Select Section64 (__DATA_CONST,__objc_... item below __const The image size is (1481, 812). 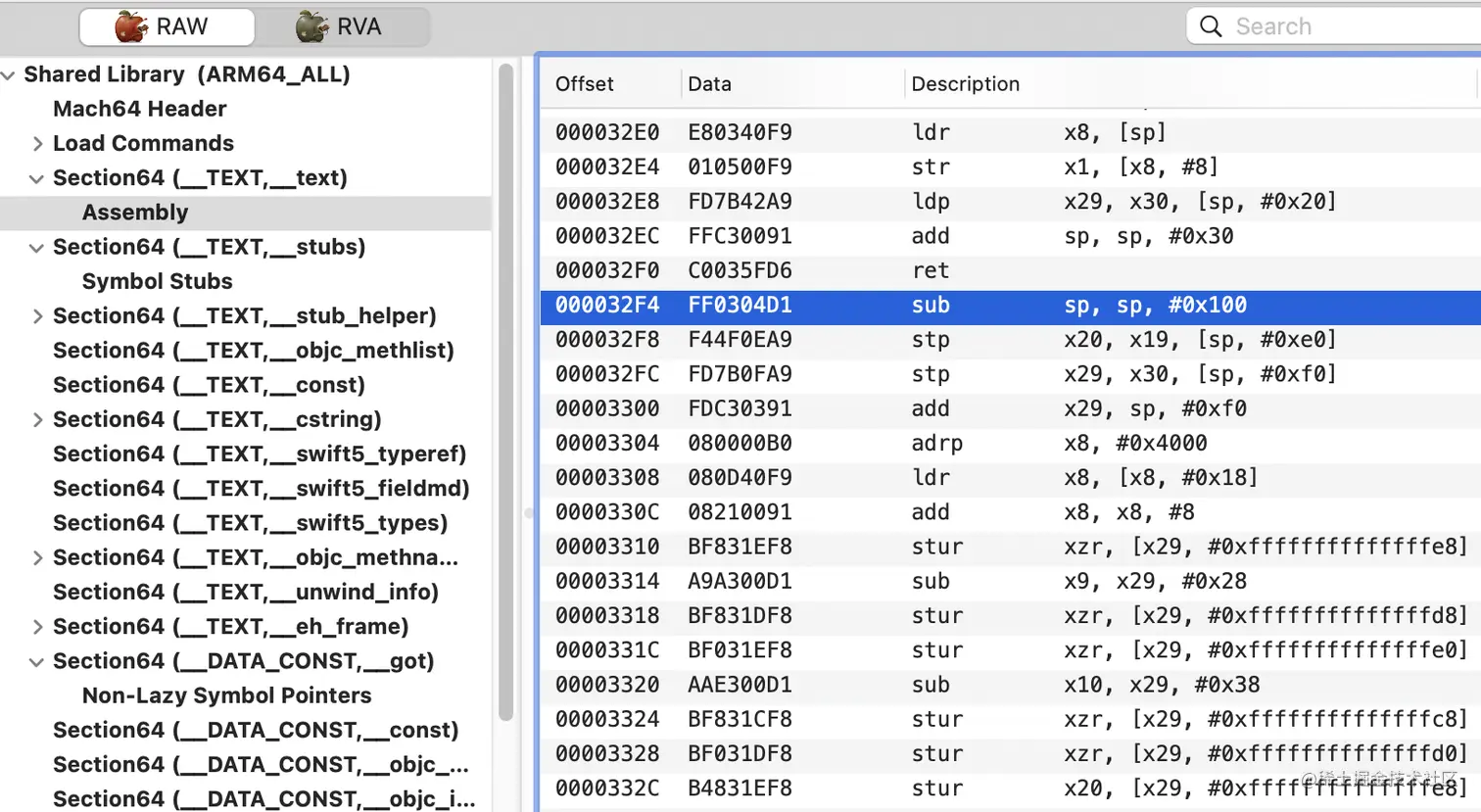click(x=261, y=765)
